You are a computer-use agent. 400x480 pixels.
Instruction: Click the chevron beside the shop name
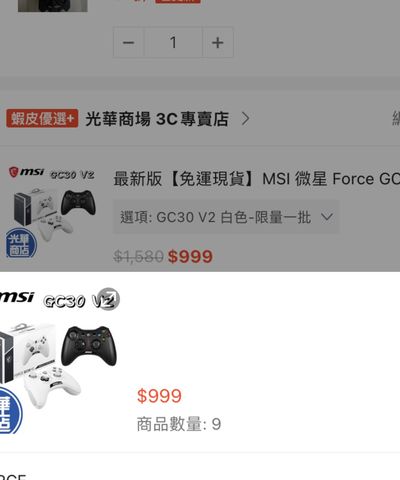click(x=245, y=118)
